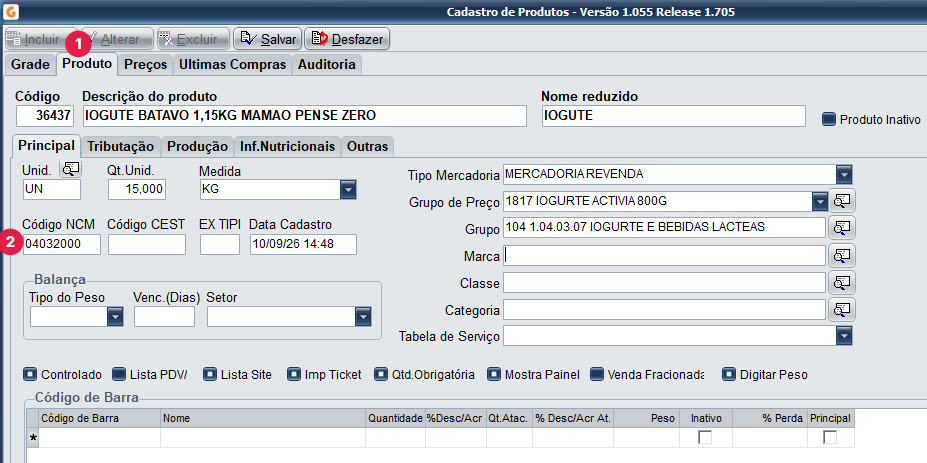
Task: Switch to the Grade tab
Action: pyautogui.click(x=30, y=64)
